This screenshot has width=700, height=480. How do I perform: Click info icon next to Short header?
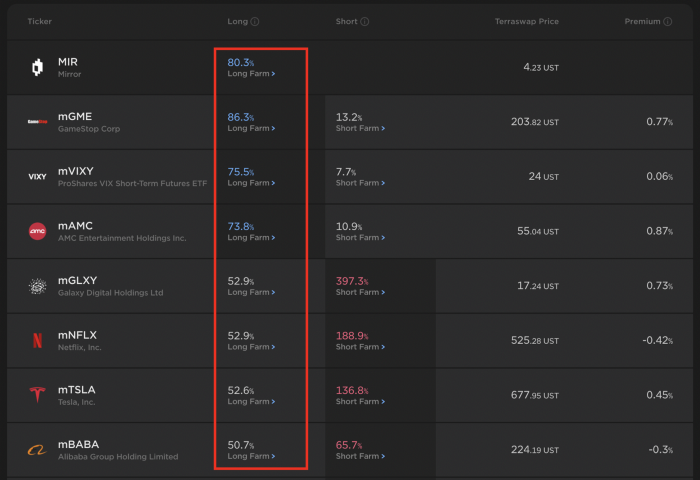pyautogui.click(x=365, y=21)
